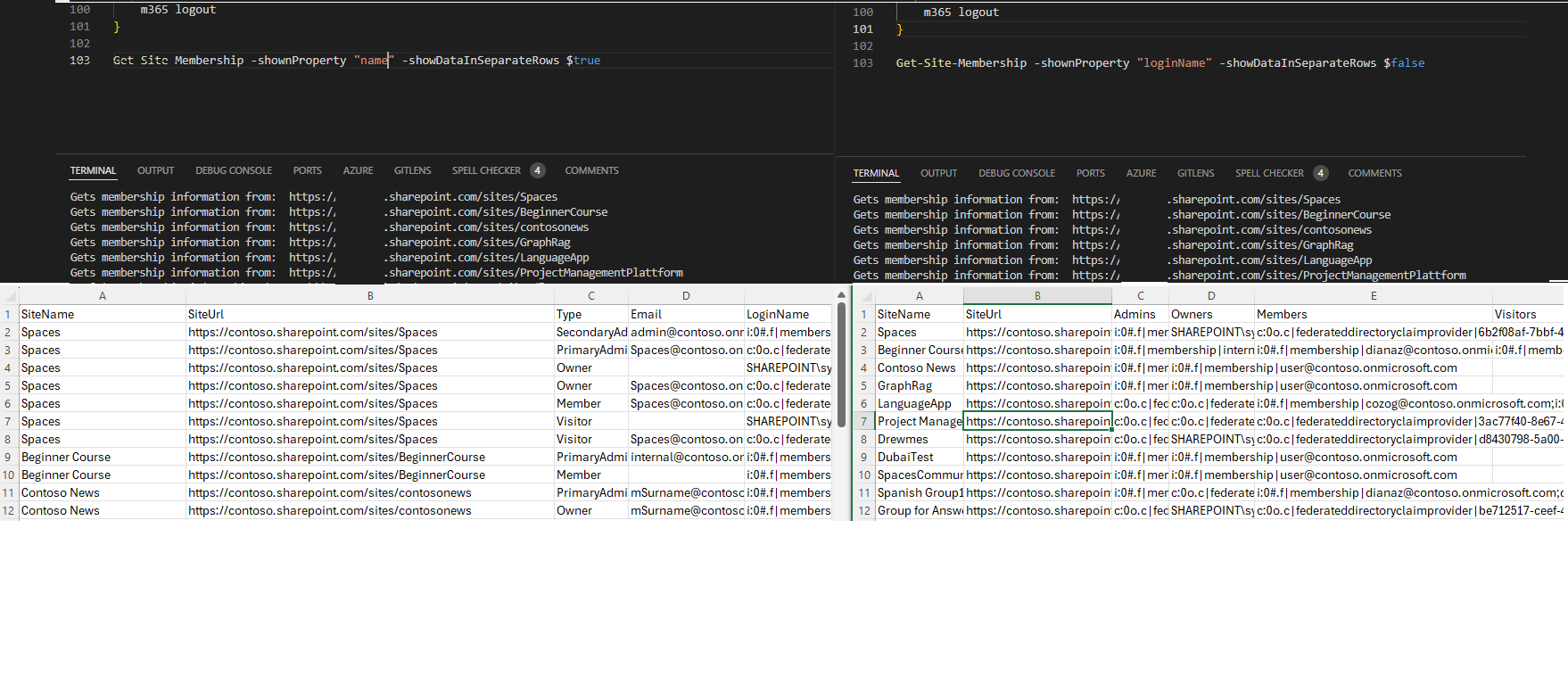This screenshot has height=677, width=1568.
Task: Click the $false value in right script
Action: tap(1404, 62)
